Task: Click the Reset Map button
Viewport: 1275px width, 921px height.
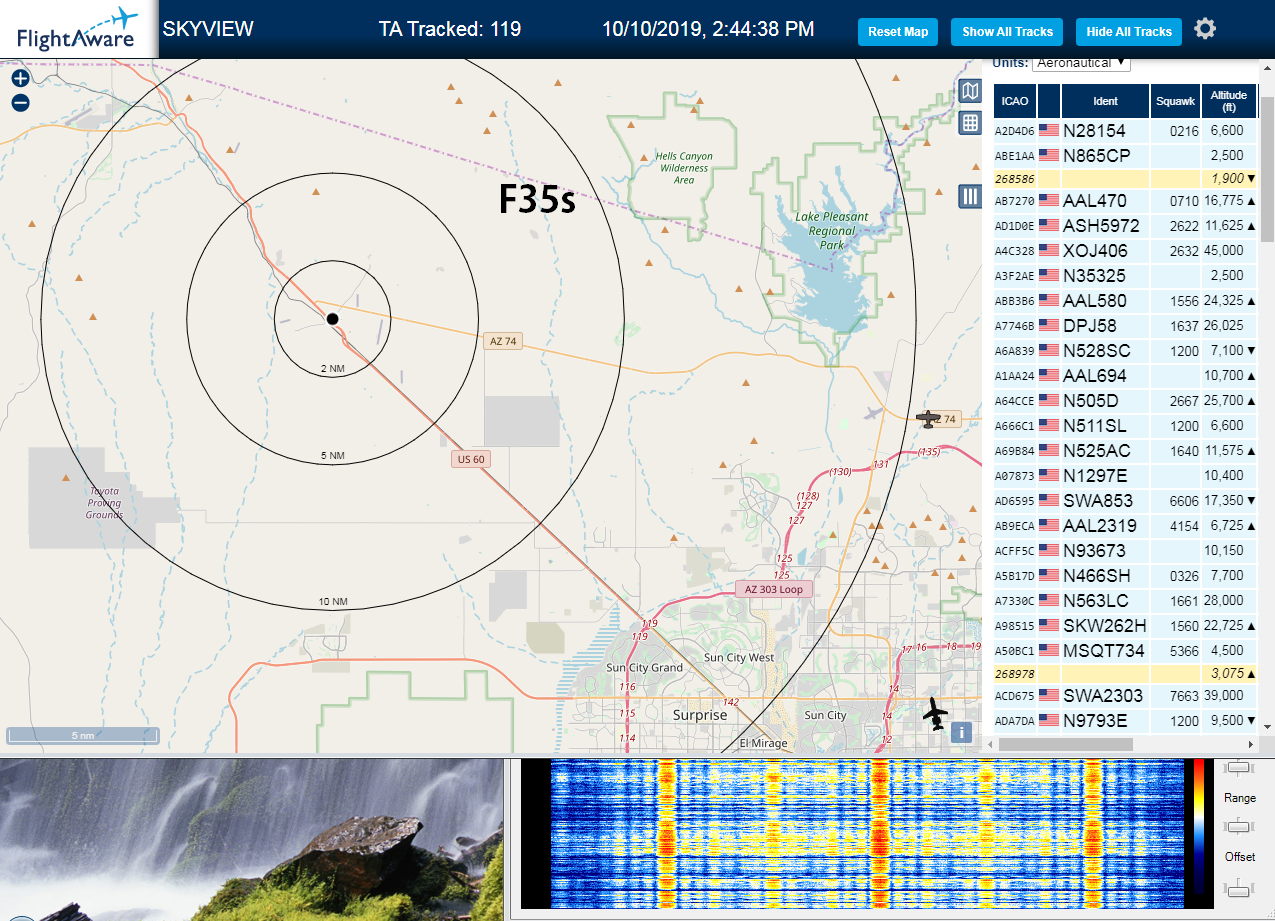Action: pos(898,32)
